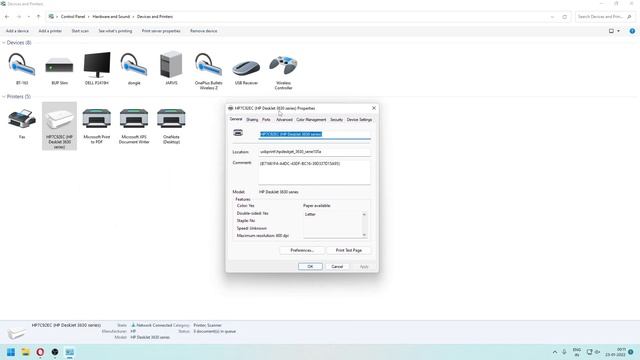640x360 pixels.
Task: Select the OnePlus Bullets Wireless Z icon
Action: (x=209, y=65)
